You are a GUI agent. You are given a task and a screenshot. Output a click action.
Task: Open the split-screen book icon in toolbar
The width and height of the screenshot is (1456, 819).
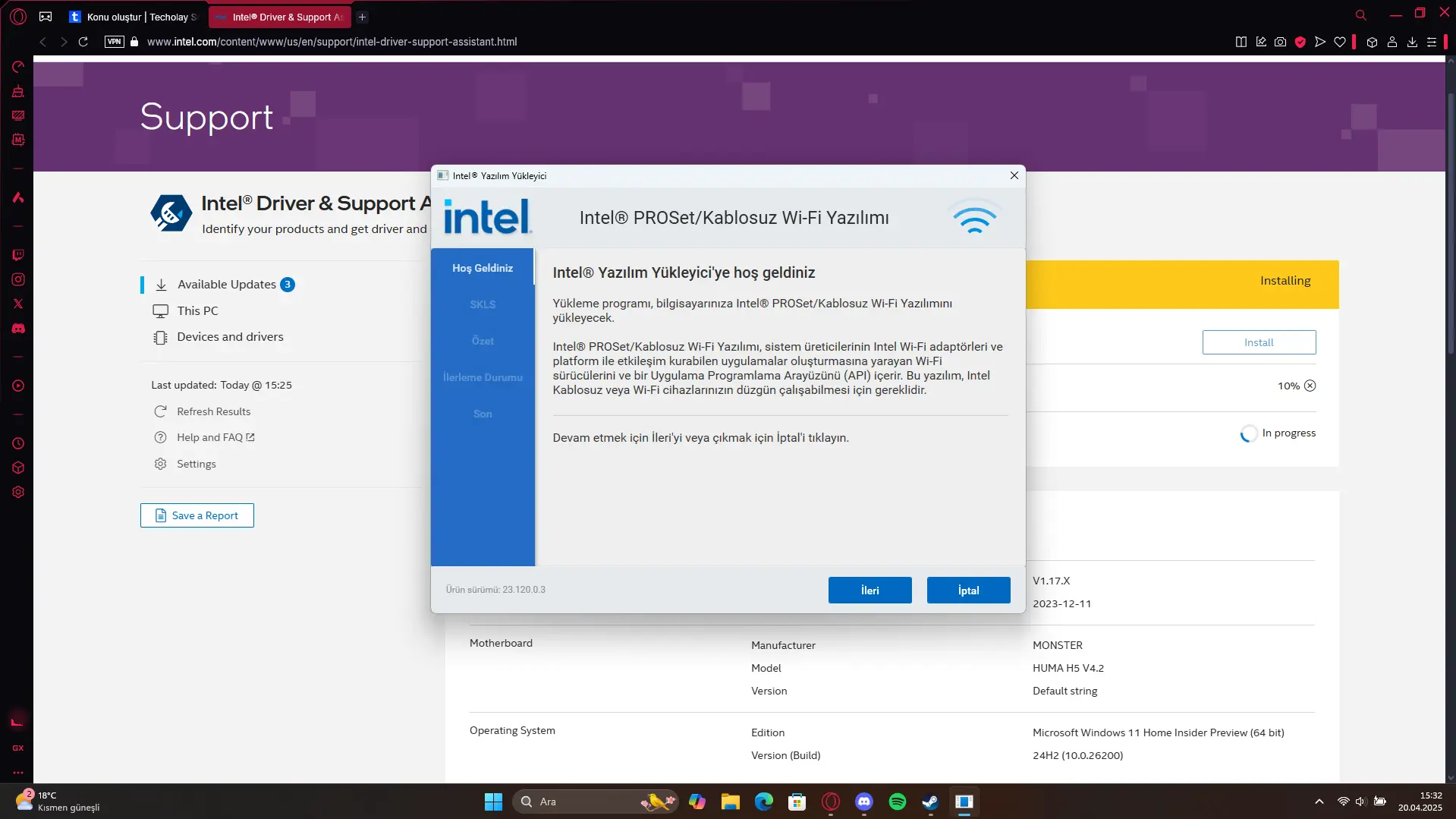pos(1241,42)
